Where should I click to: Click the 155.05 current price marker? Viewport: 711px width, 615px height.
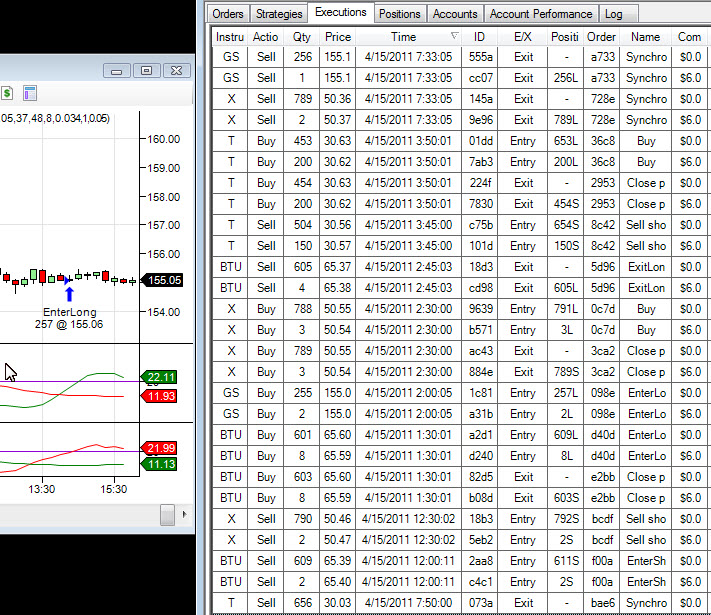[x=164, y=280]
